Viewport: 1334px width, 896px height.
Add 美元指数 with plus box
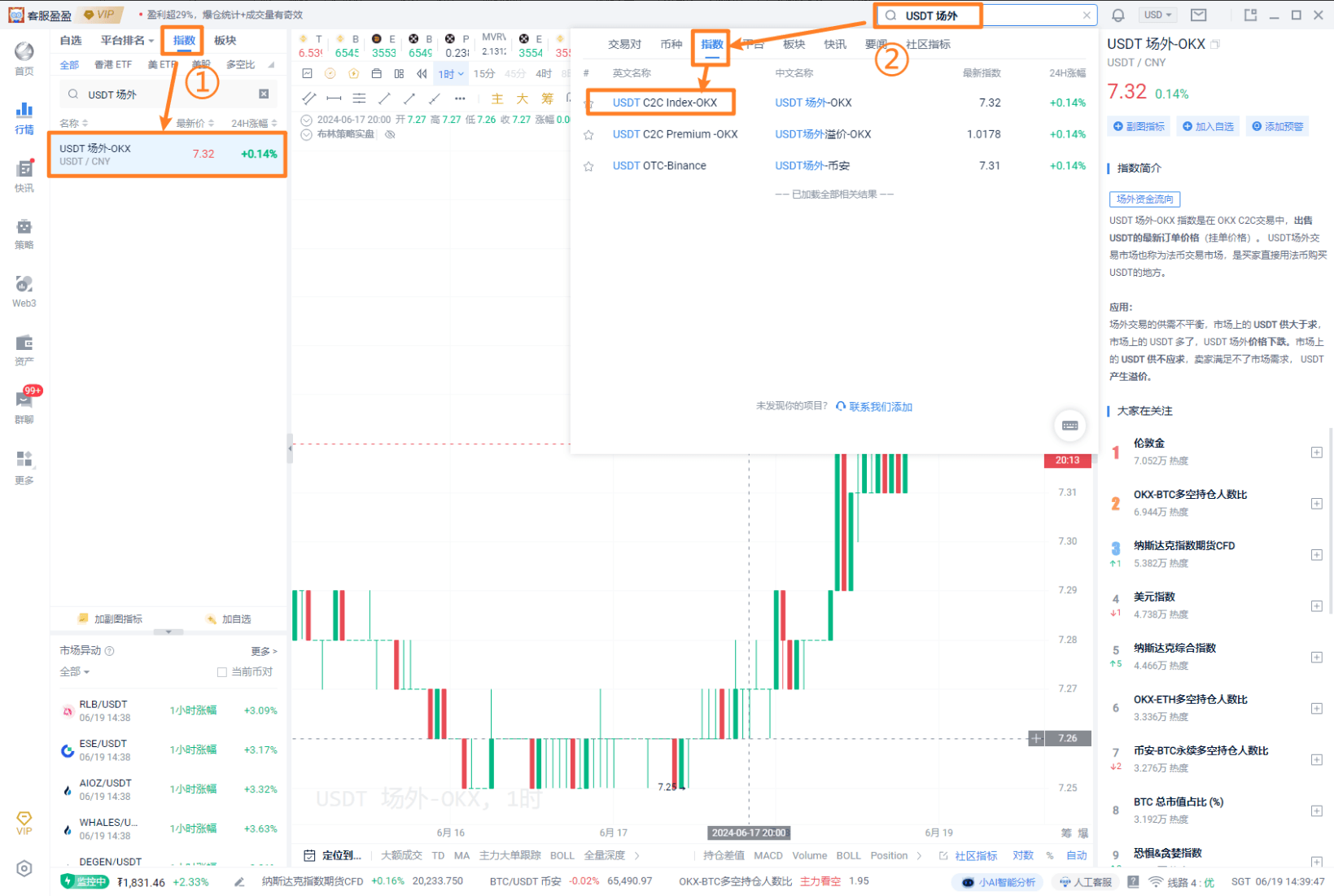point(1316,606)
